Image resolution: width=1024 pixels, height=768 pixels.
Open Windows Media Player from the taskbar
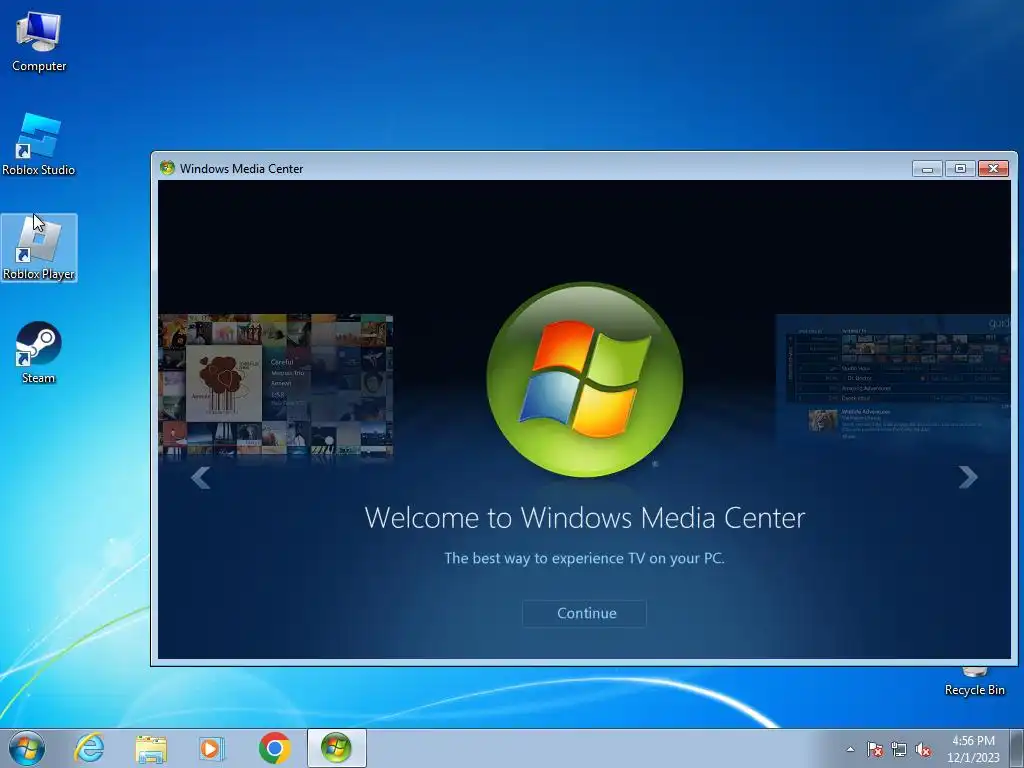[x=212, y=748]
